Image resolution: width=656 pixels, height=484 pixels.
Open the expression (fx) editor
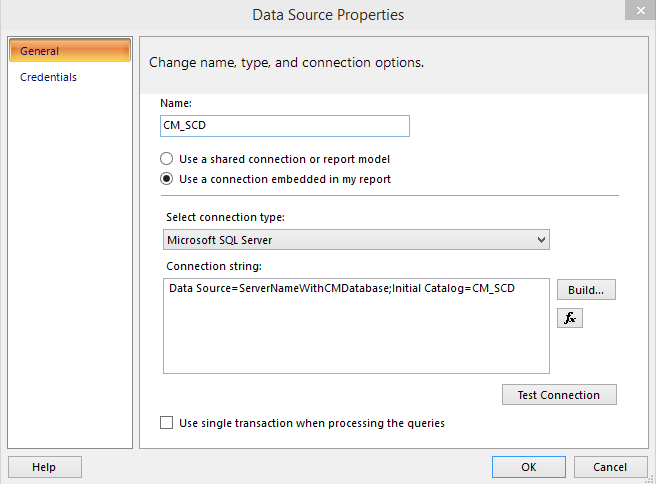coord(569,318)
